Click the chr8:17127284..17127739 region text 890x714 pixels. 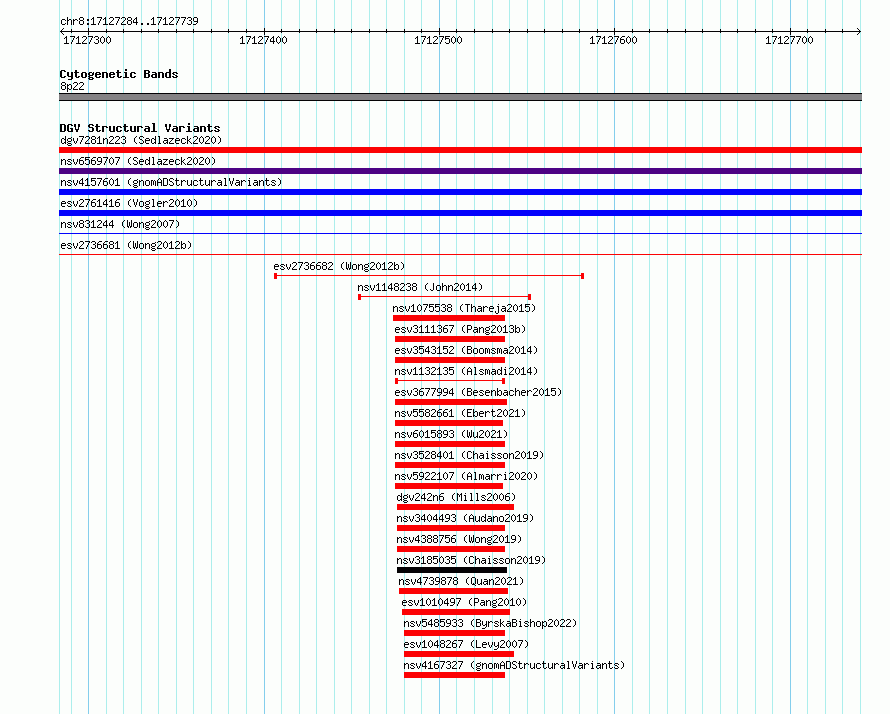click(129, 21)
